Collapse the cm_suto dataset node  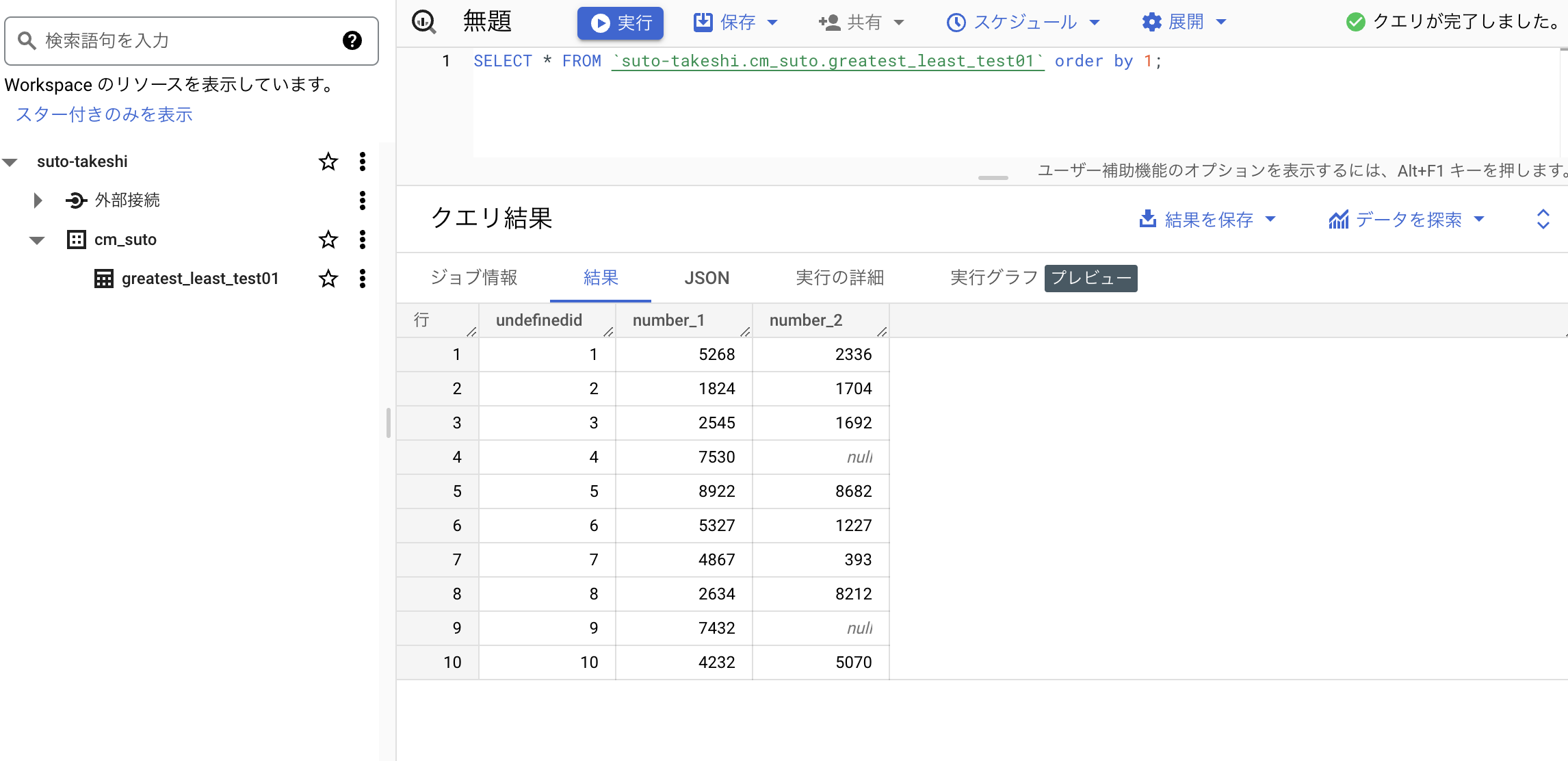point(37,240)
